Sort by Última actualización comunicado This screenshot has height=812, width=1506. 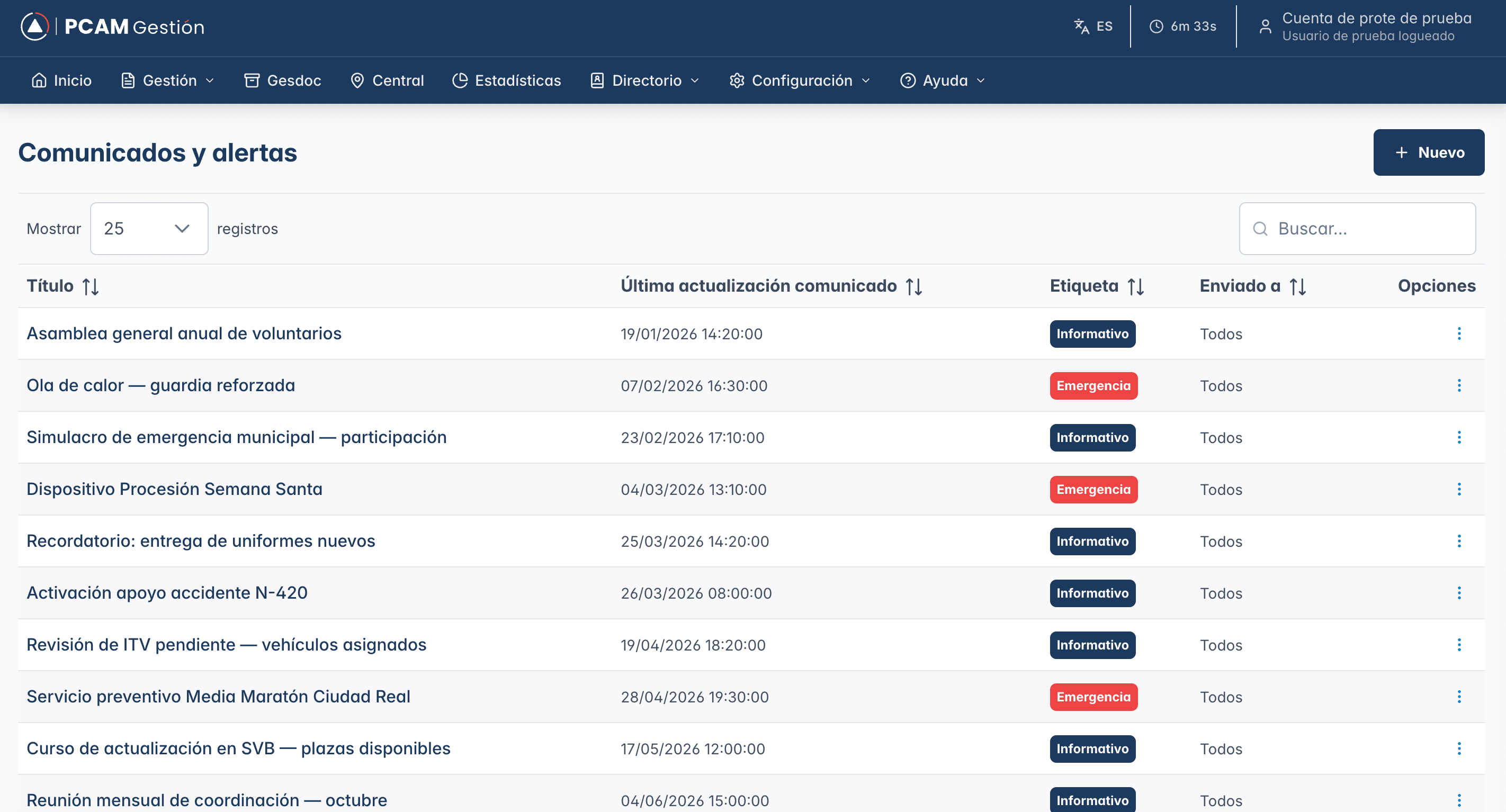pyautogui.click(x=914, y=286)
